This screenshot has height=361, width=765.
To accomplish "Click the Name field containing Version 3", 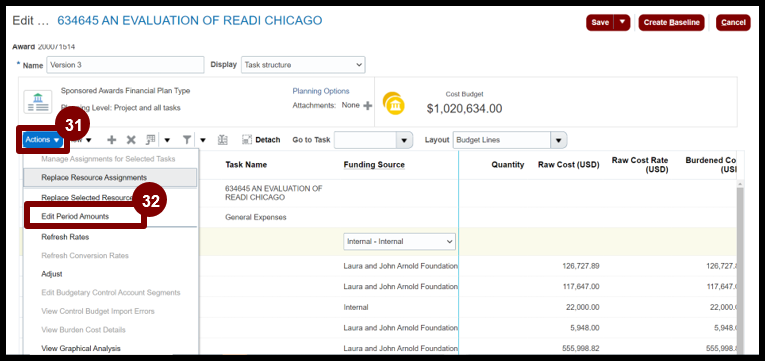I will point(125,65).
